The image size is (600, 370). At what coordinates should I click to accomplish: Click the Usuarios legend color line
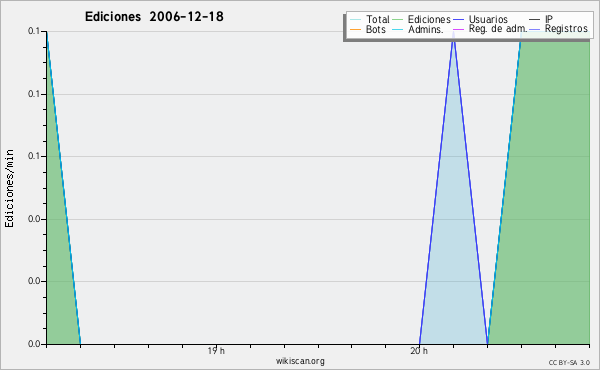(x=458, y=20)
